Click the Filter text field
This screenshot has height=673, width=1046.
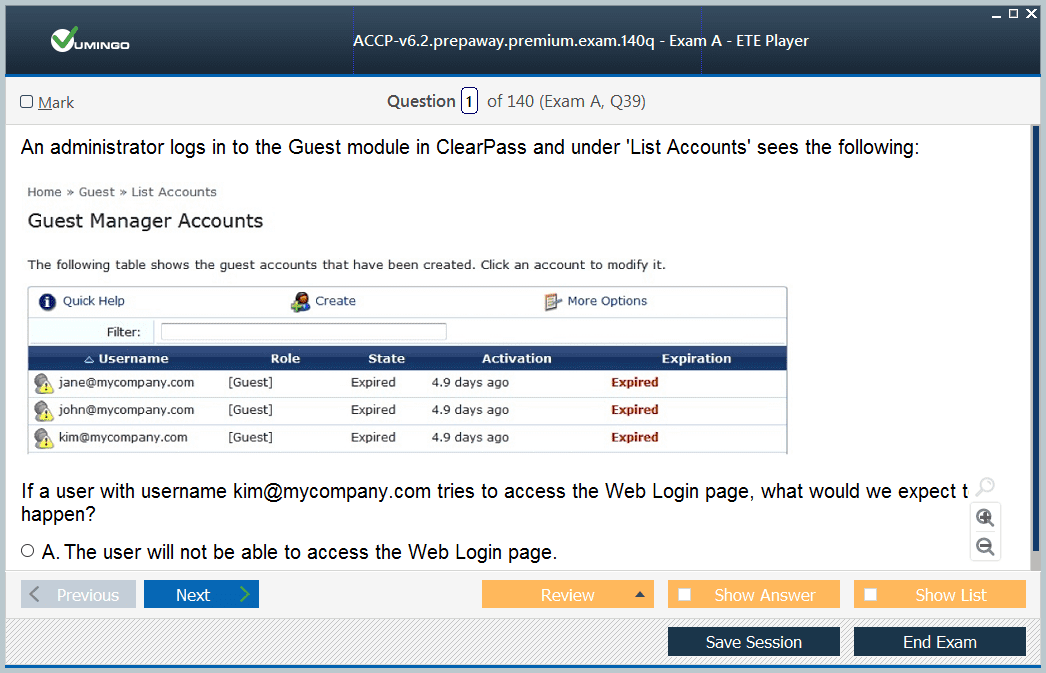coord(304,331)
